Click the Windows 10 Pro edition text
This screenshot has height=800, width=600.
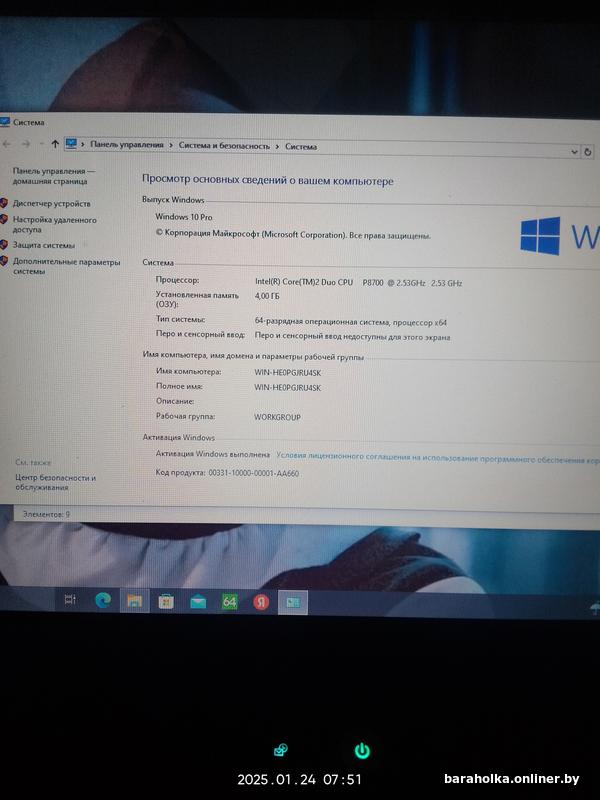pos(184,217)
